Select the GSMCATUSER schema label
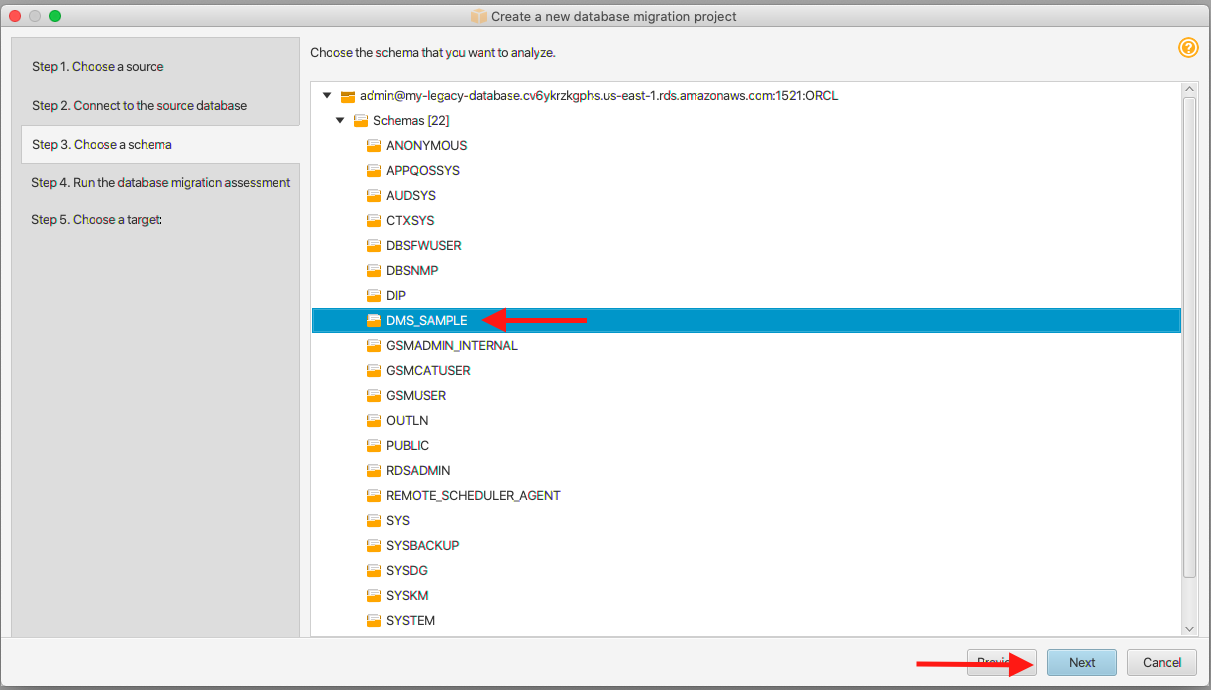This screenshot has height=690, width=1211. pos(428,371)
